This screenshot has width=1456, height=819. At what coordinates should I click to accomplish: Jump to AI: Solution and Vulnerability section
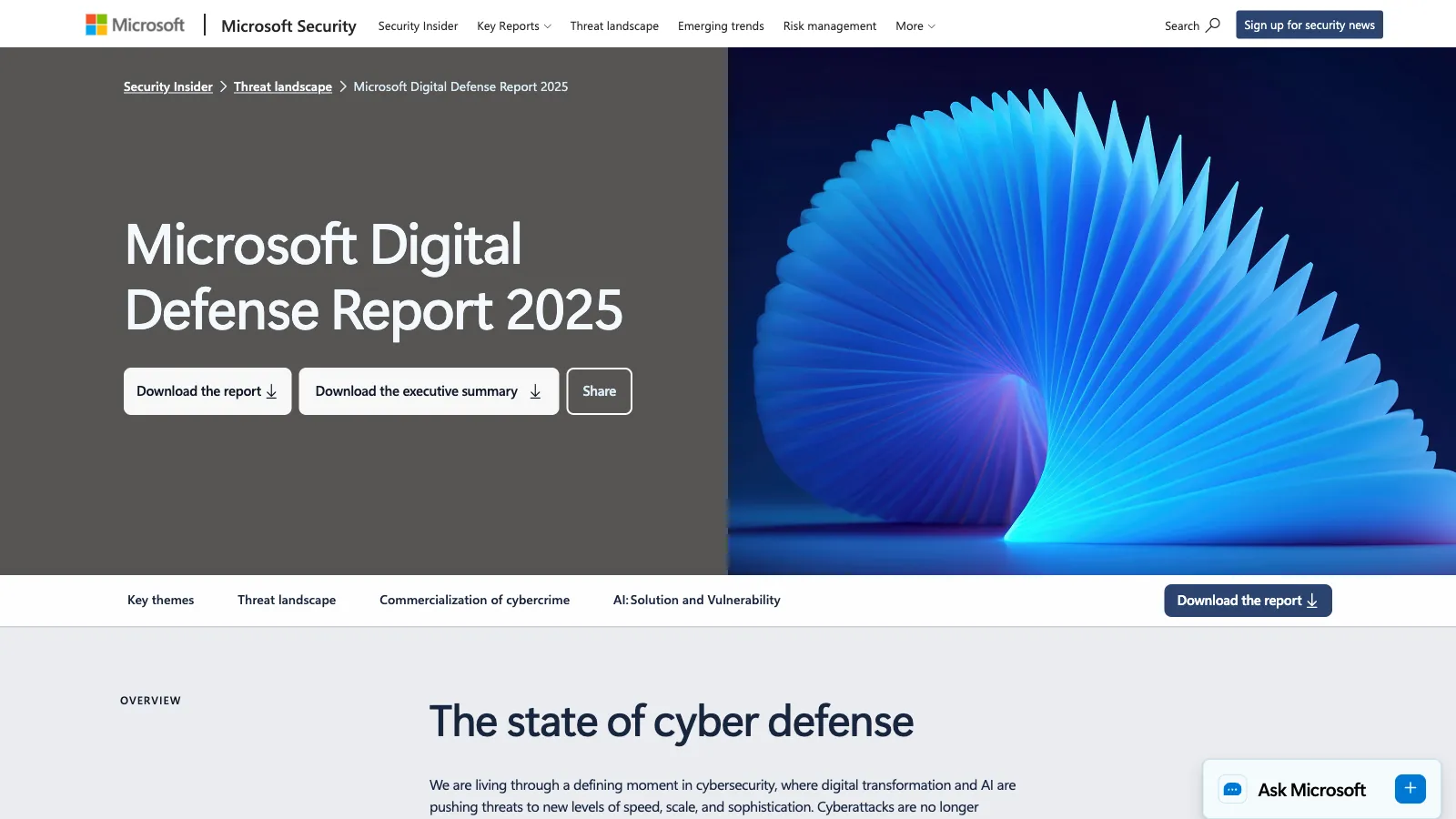click(x=697, y=600)
